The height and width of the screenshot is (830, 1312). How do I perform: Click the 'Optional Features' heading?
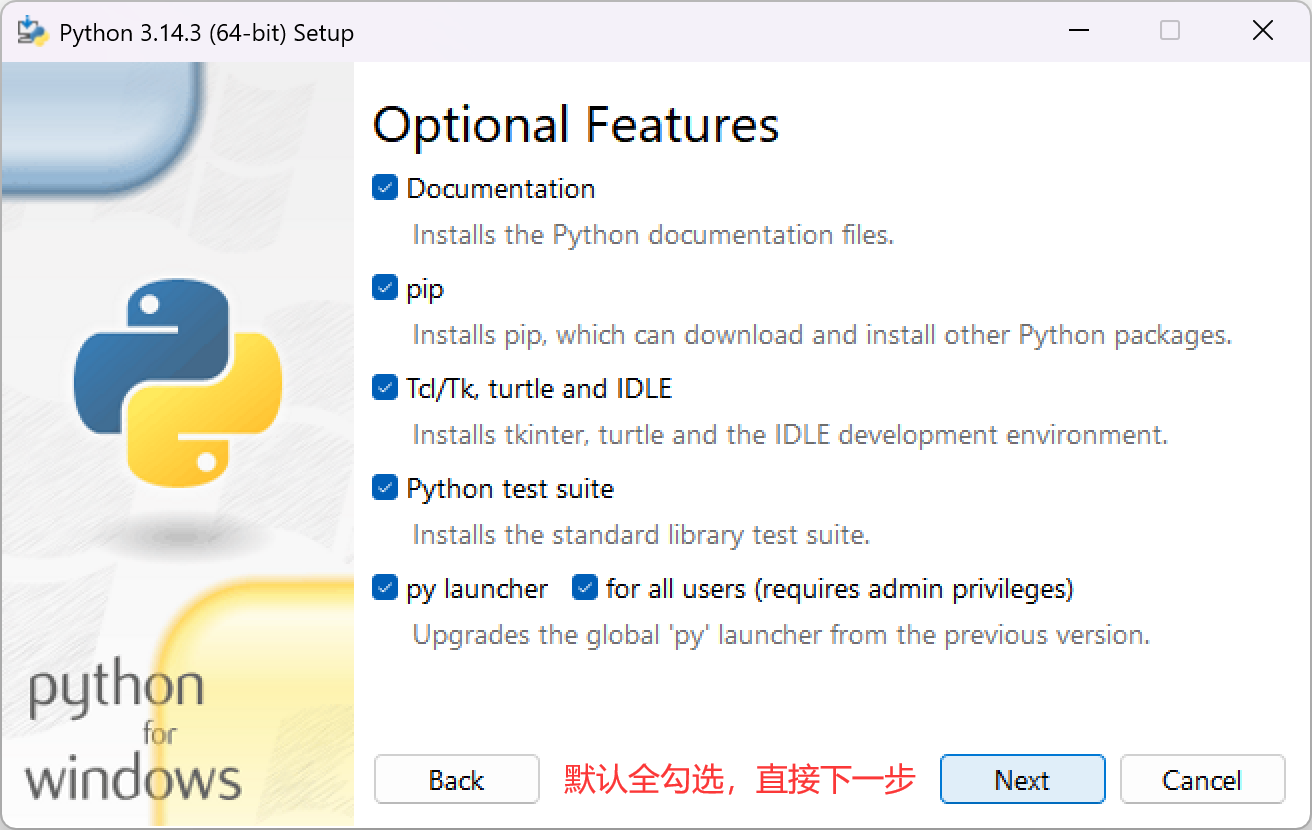[575, 125]
